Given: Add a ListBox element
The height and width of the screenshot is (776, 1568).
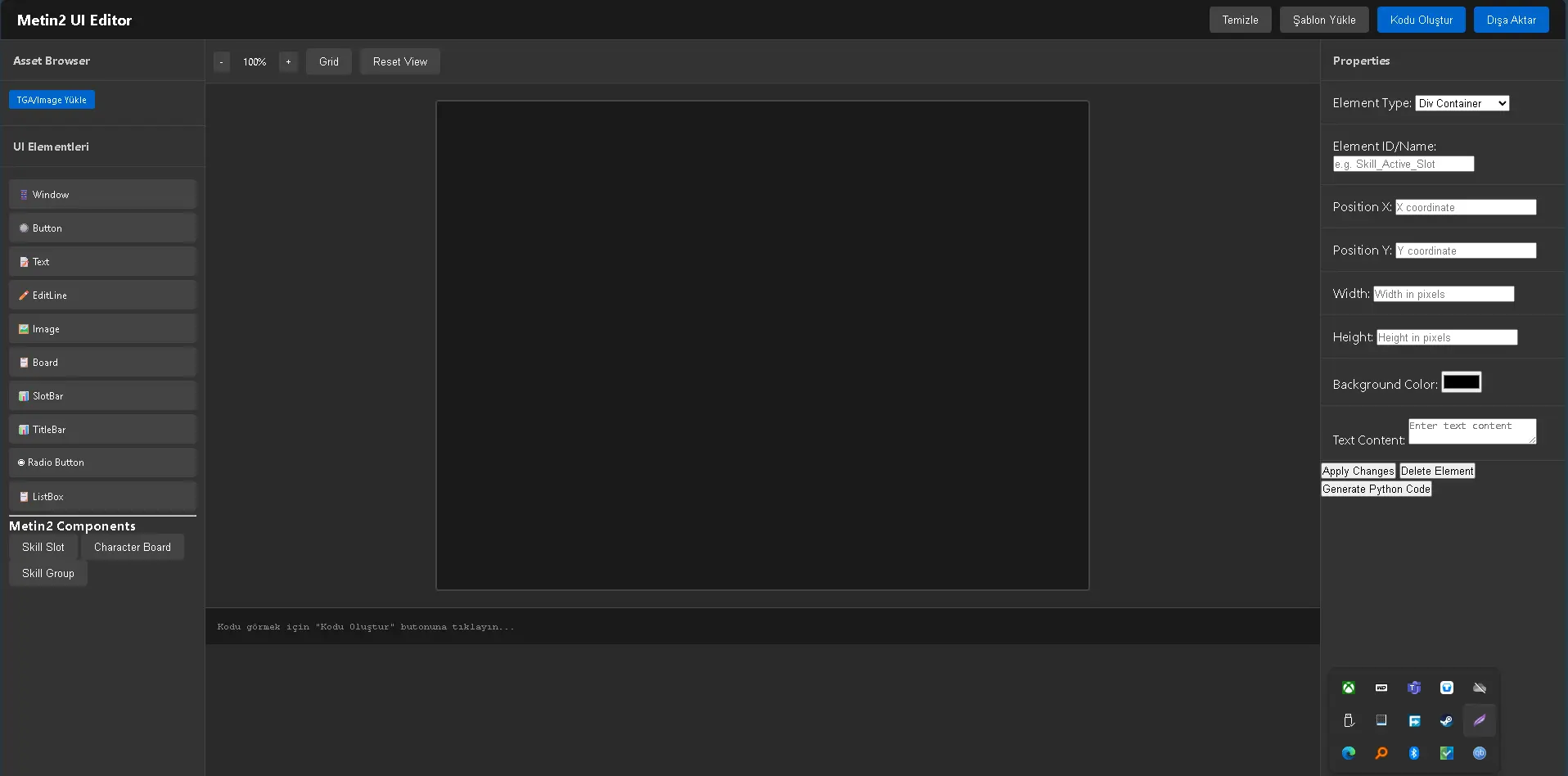Looking at the screenshot, I should click(x=102, y=497).
